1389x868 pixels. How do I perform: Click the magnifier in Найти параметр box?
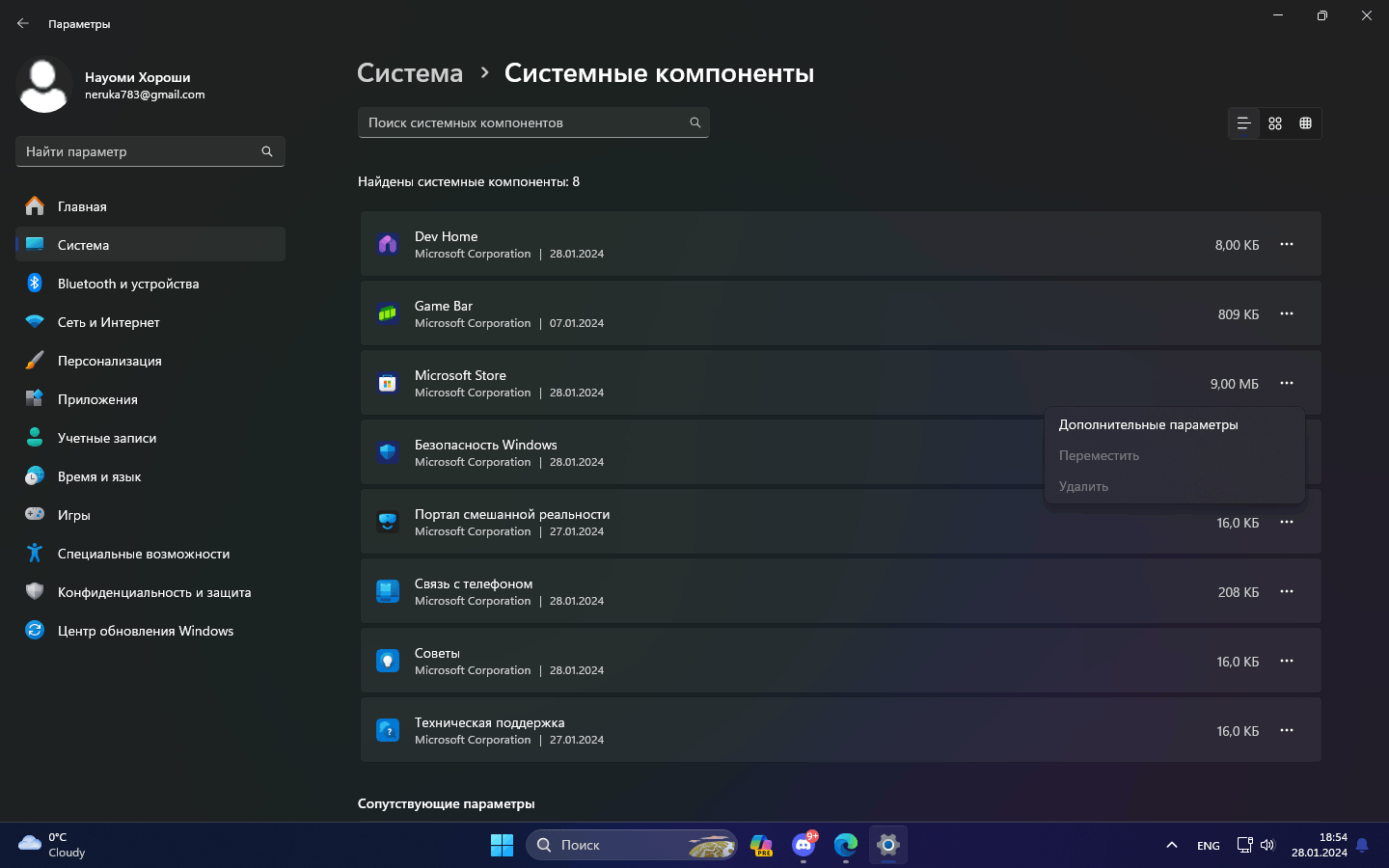click(267, 151)
